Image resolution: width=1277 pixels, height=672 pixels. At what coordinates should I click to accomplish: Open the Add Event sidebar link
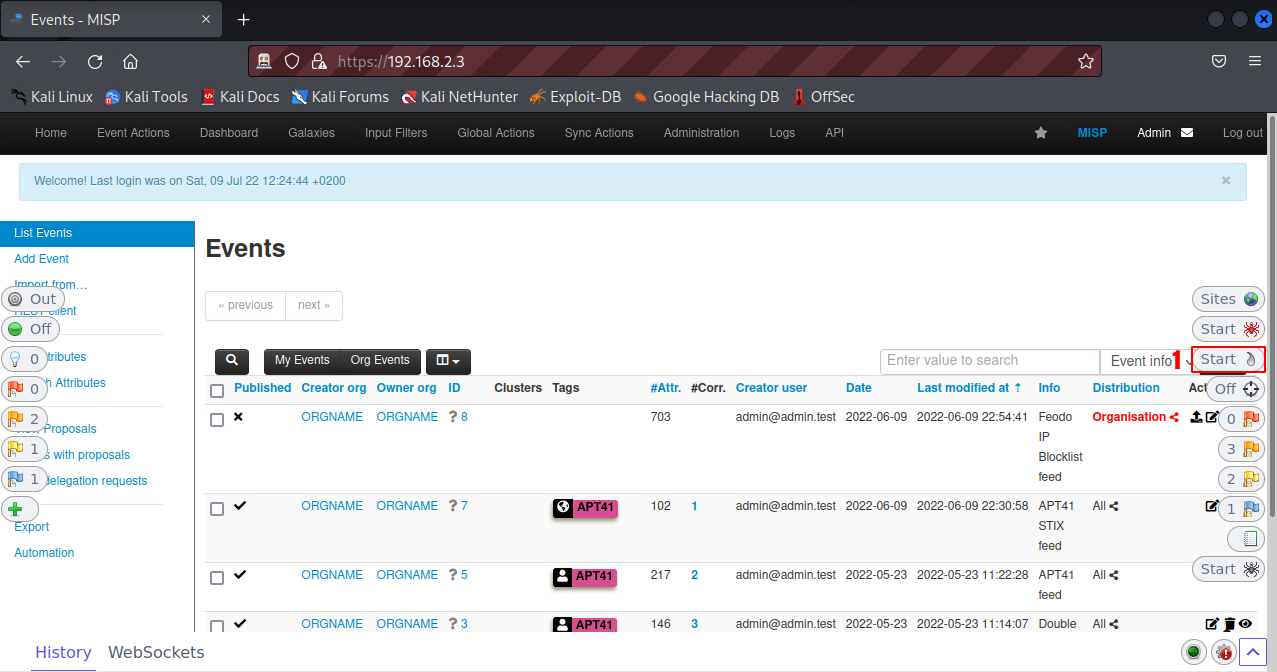(42, 259)
